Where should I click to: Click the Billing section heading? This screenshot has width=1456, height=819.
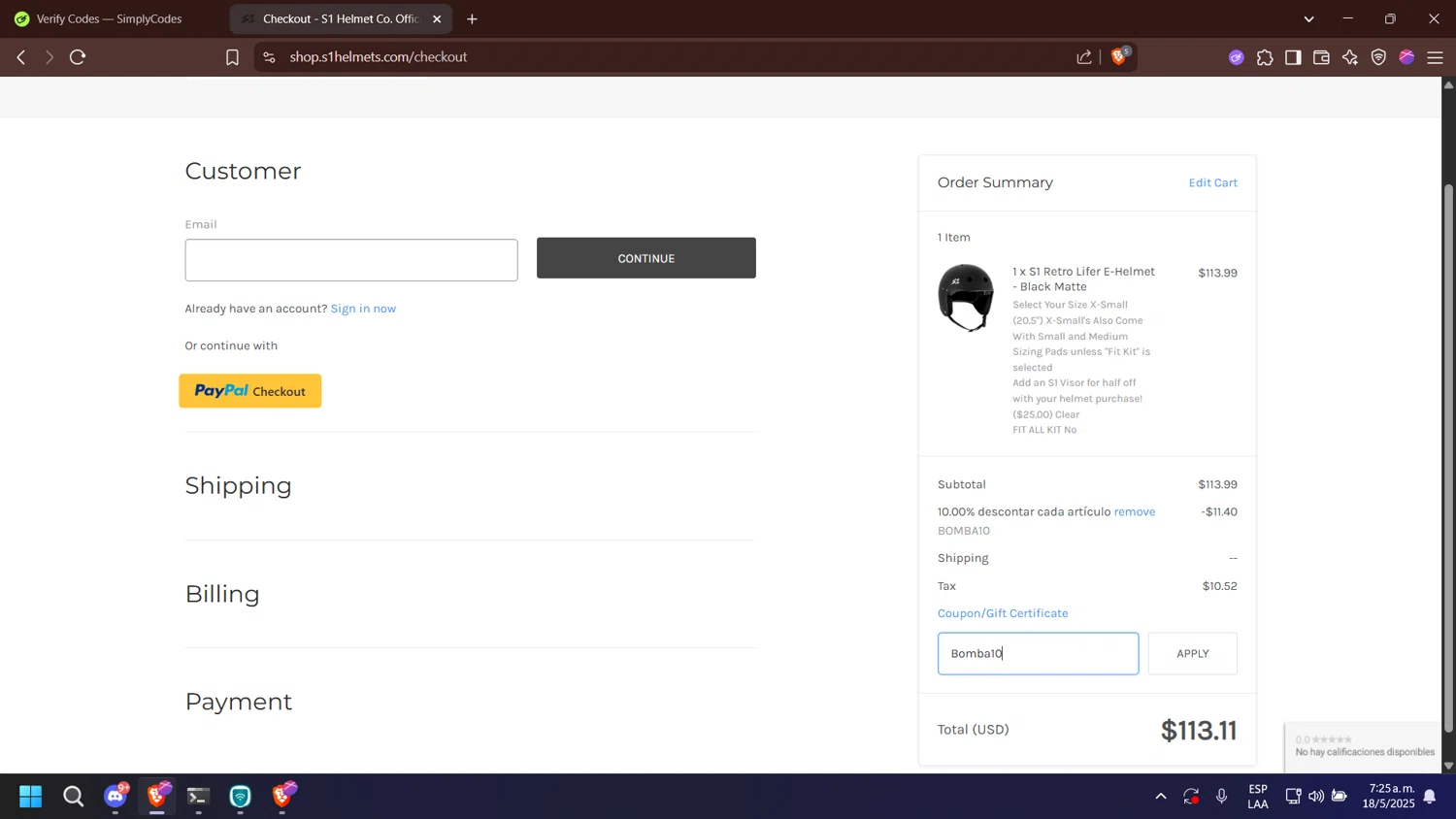point(222,594)
